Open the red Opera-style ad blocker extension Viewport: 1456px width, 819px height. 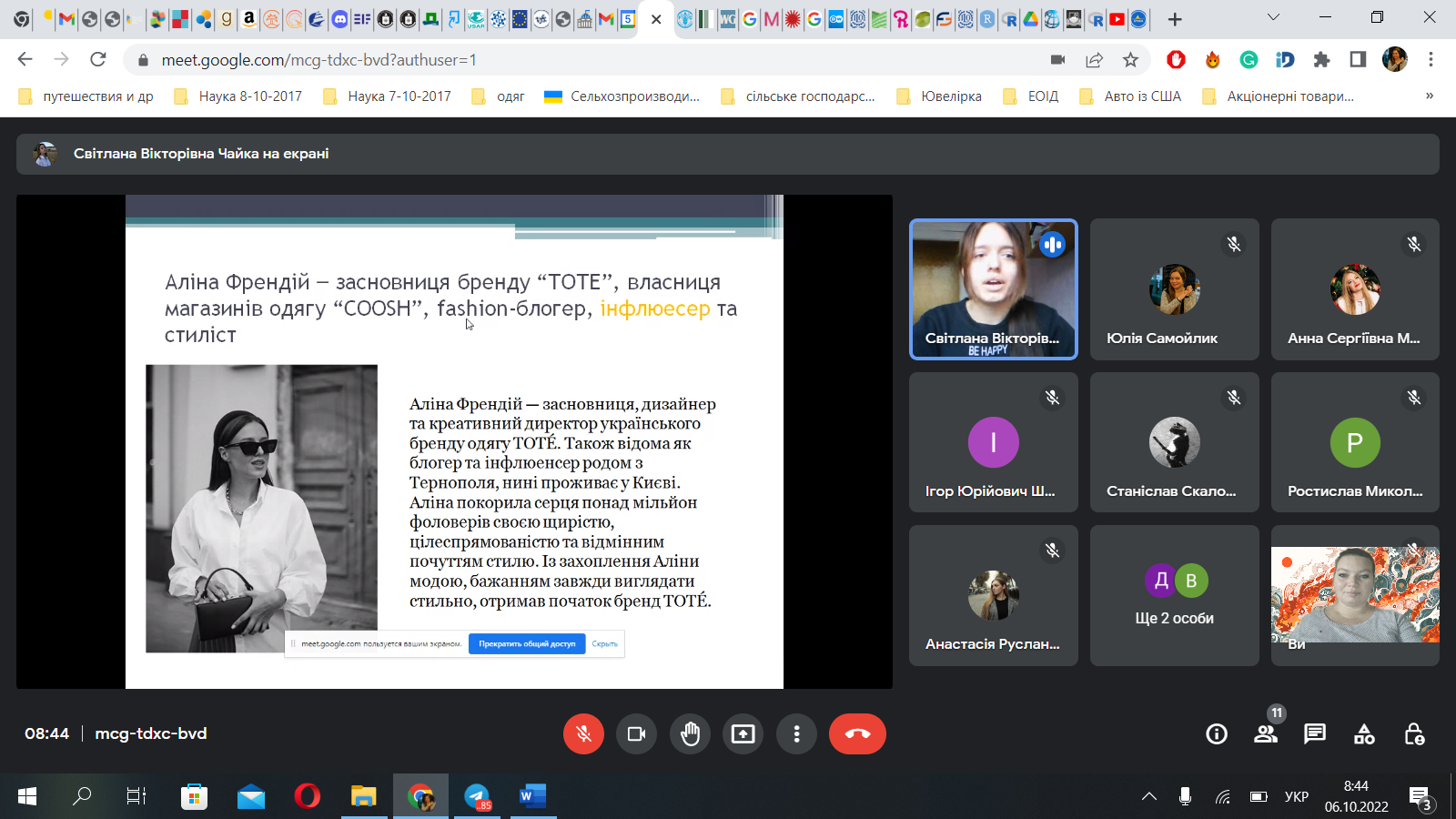1176,59
